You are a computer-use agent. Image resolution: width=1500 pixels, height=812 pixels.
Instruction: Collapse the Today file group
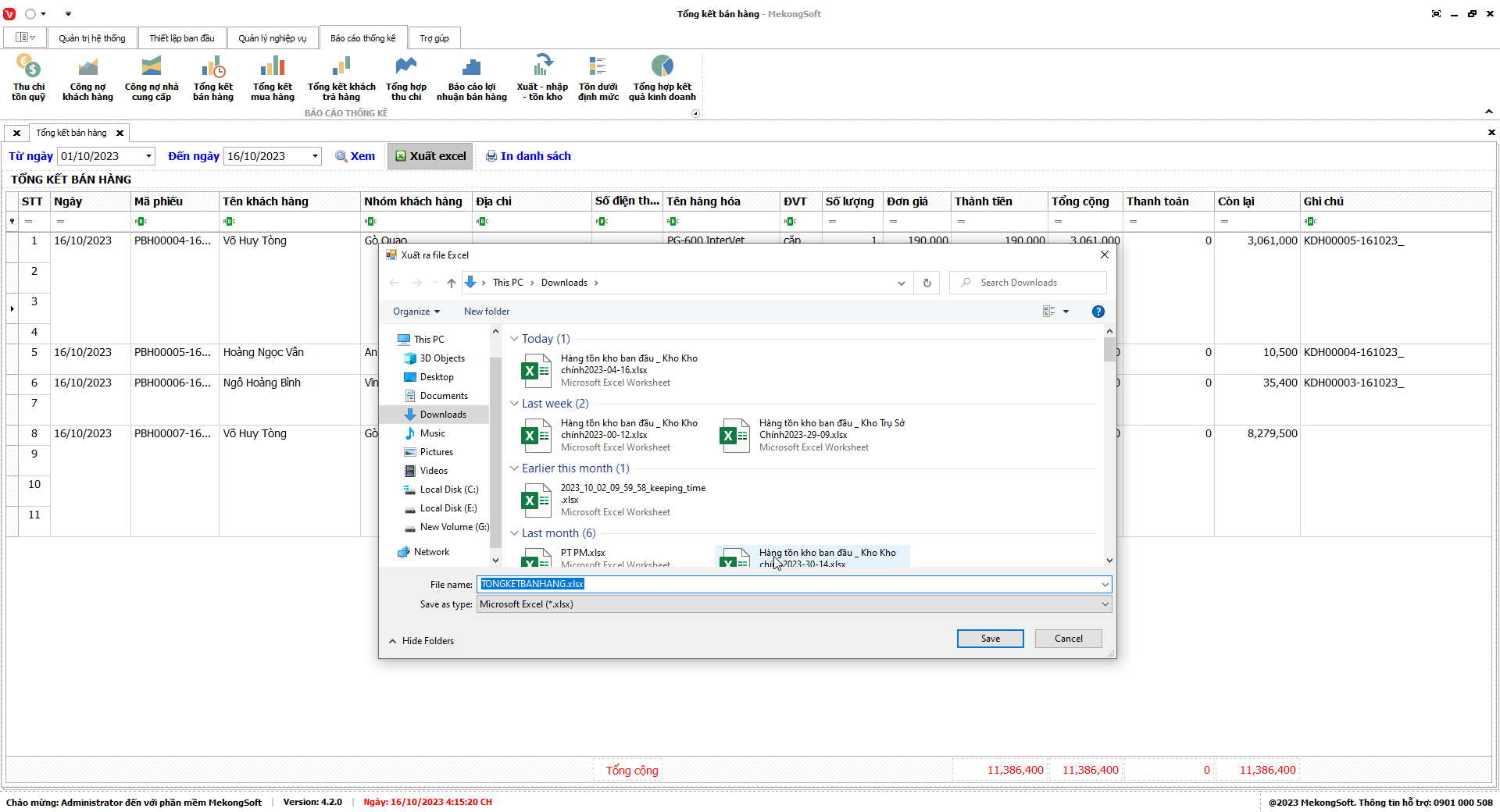[x=514, y=339]
